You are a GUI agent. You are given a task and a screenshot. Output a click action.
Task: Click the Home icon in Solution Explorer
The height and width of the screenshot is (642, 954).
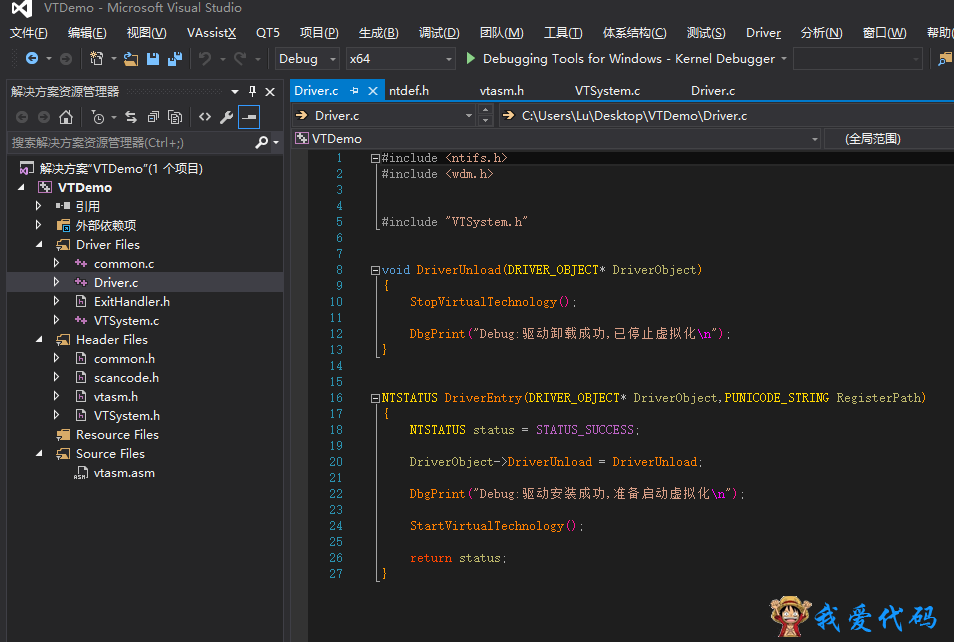pyautogui.click(x=66, y=117)
